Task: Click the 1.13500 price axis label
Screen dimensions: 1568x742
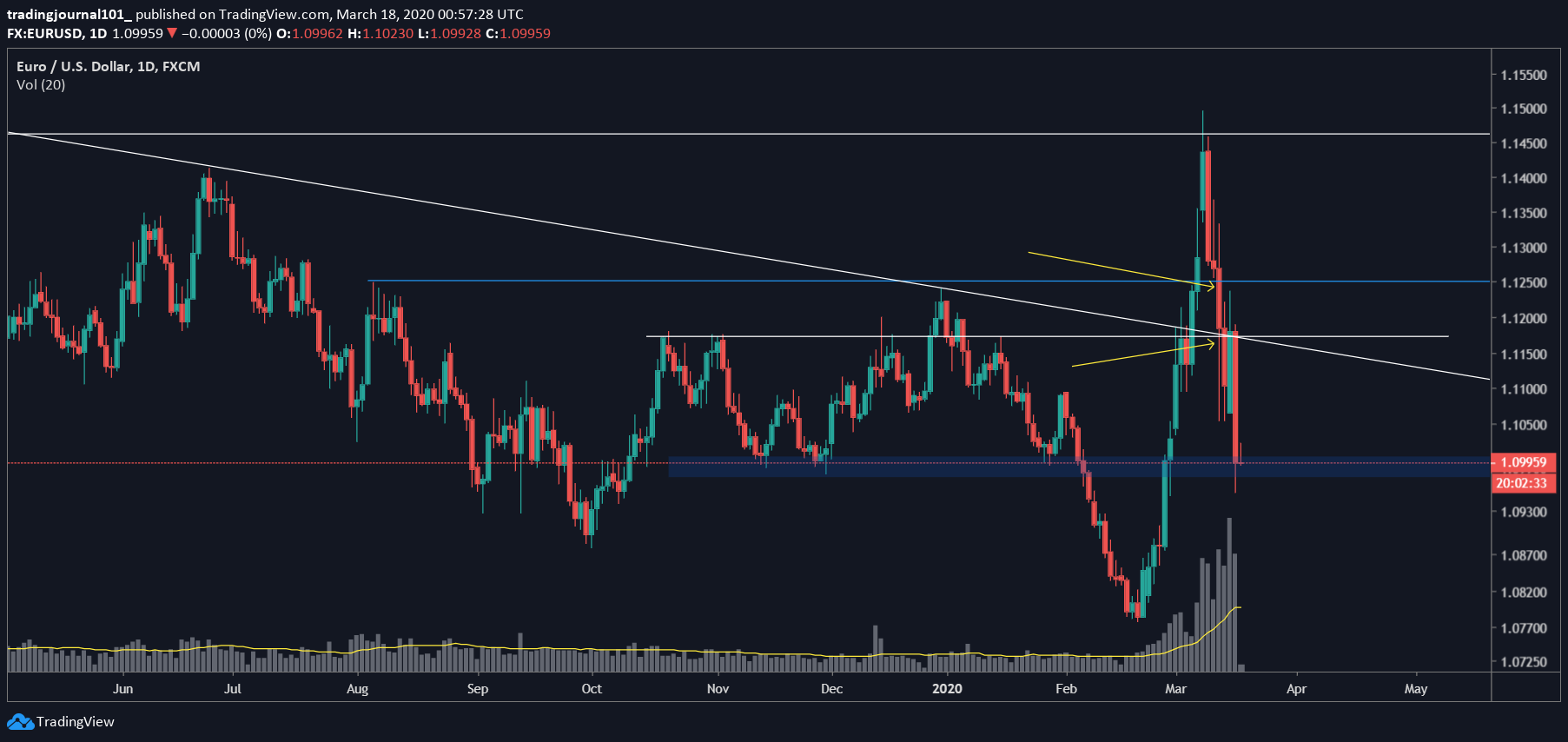Action: pyautogui.click(x=1524, y=213)
